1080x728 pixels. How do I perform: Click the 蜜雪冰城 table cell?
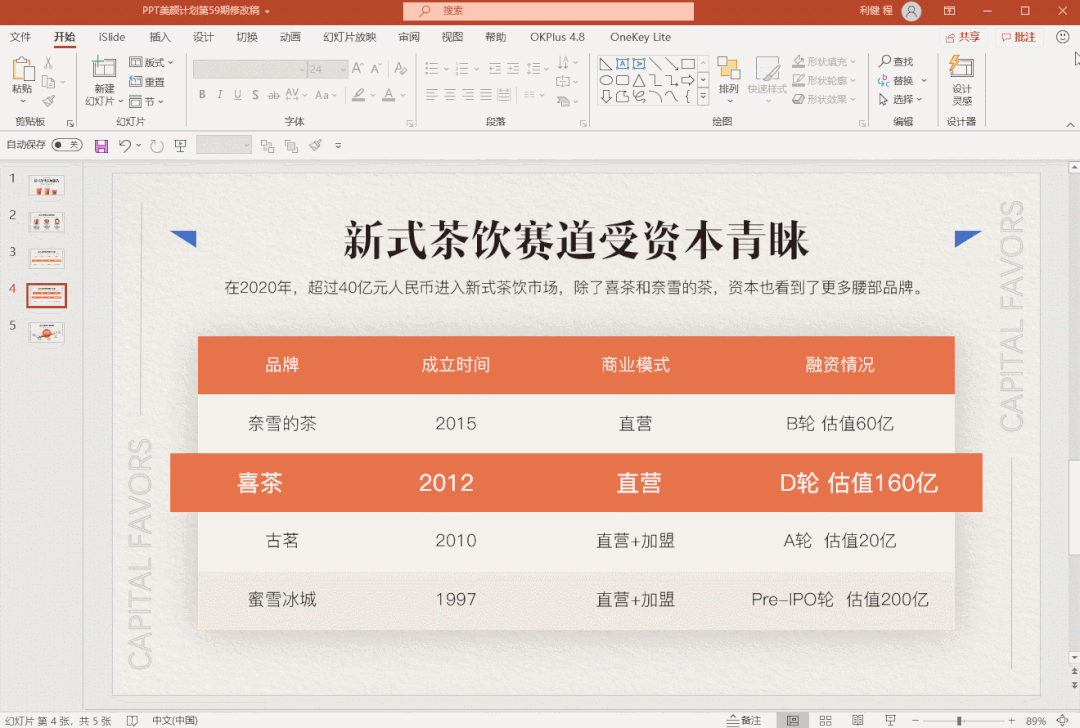point(282,600)
